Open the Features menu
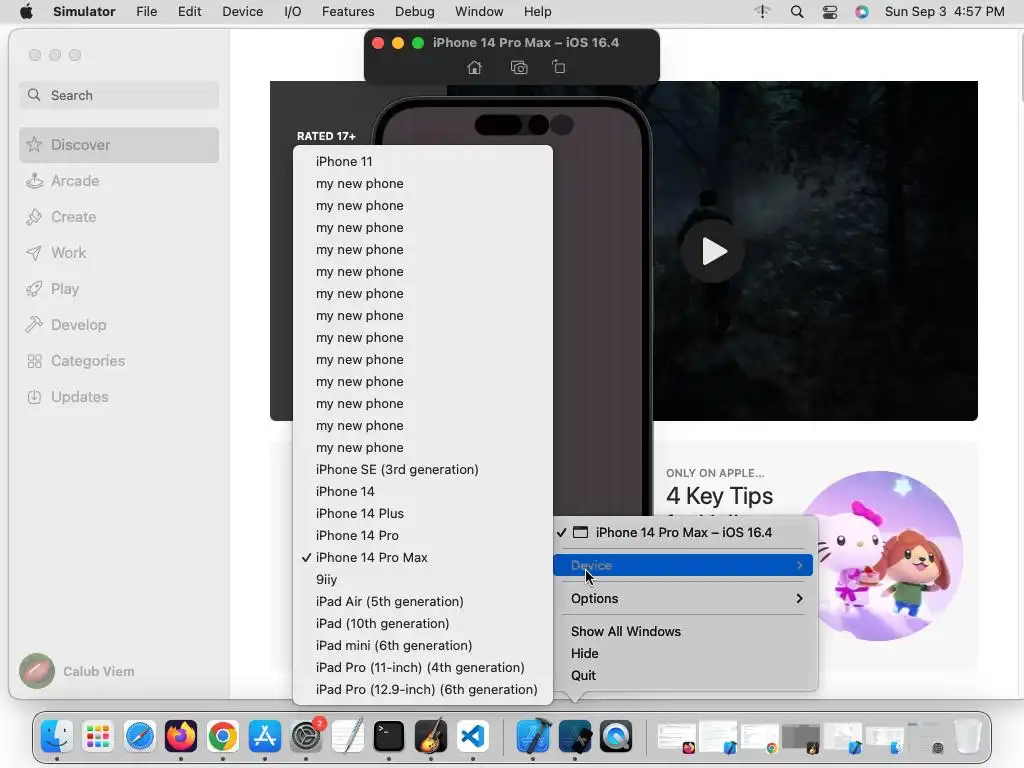This screenshot has height=768, width=1024. [x=348, y=12]
